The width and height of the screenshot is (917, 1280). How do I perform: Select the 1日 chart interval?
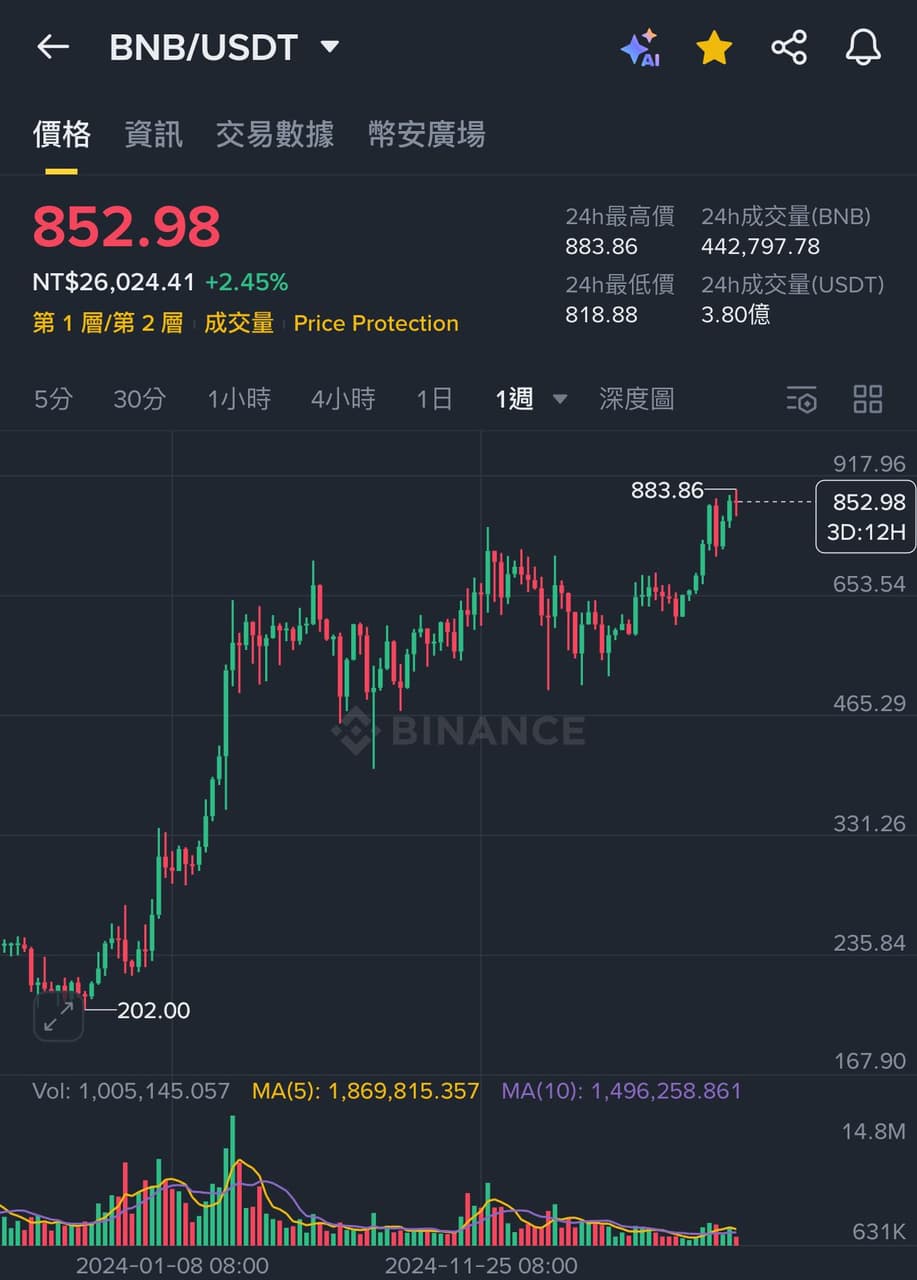(x=435, y=399)
